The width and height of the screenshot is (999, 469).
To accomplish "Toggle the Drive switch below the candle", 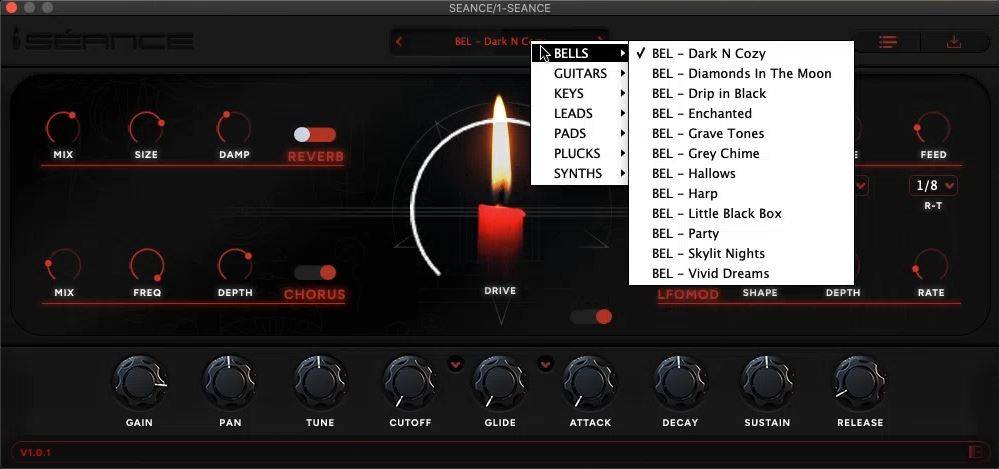I will [x=591, y=317].
